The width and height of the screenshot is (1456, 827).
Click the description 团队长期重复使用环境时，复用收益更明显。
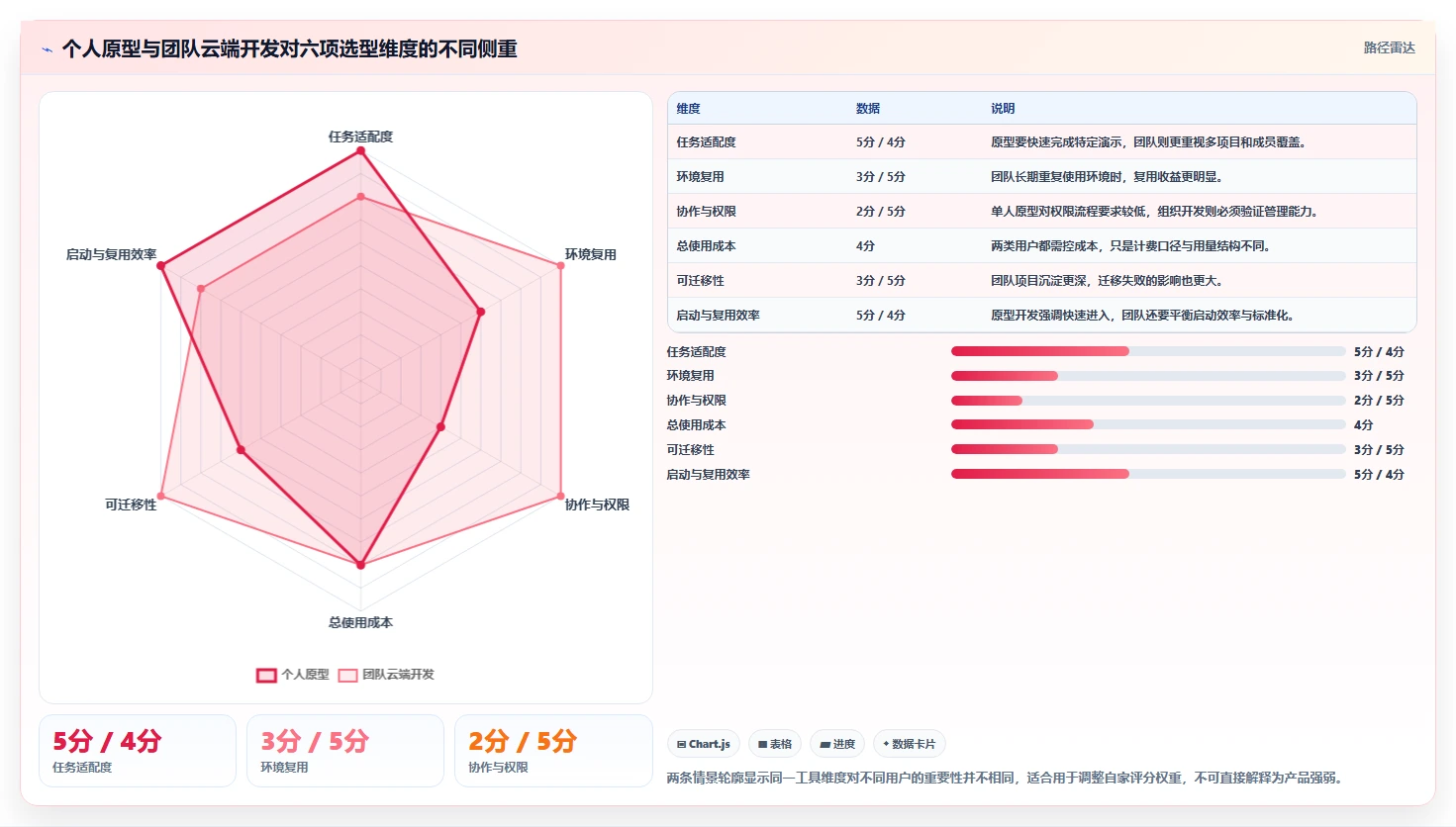[1109, 177]
